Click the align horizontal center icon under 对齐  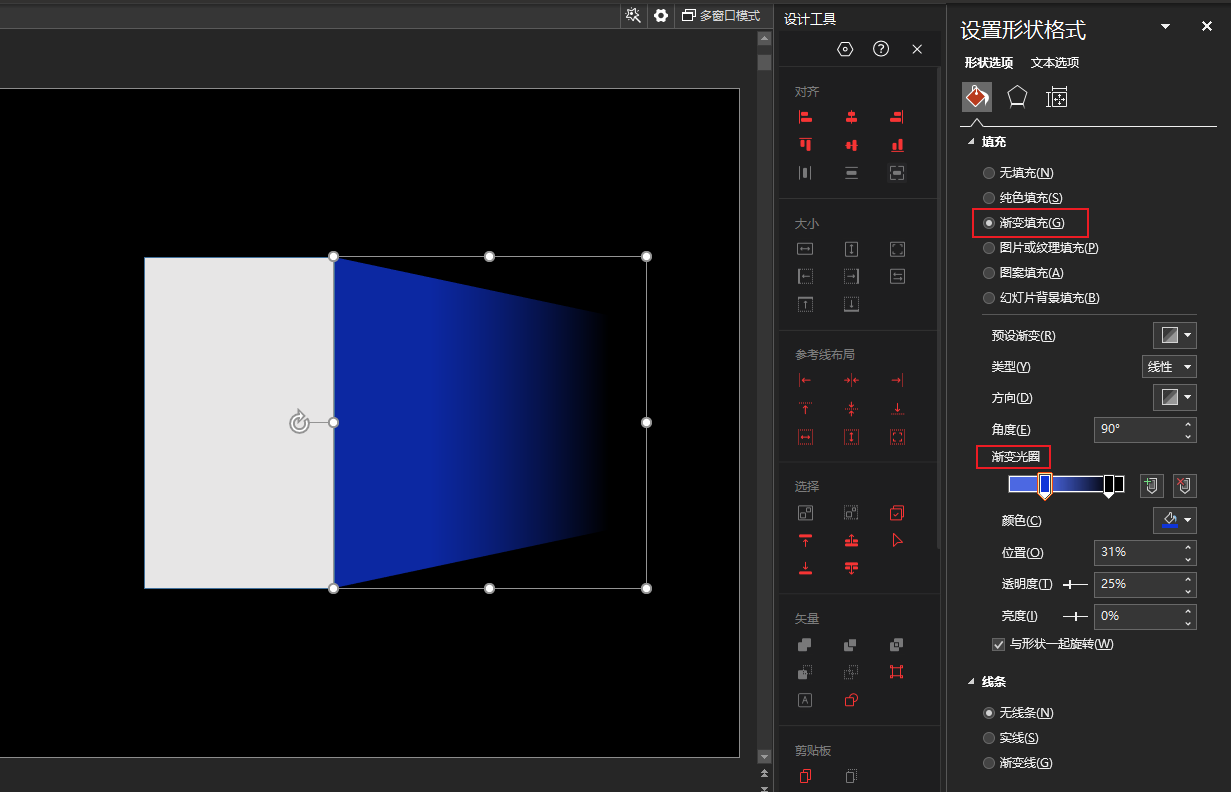[x=851, y=117]
